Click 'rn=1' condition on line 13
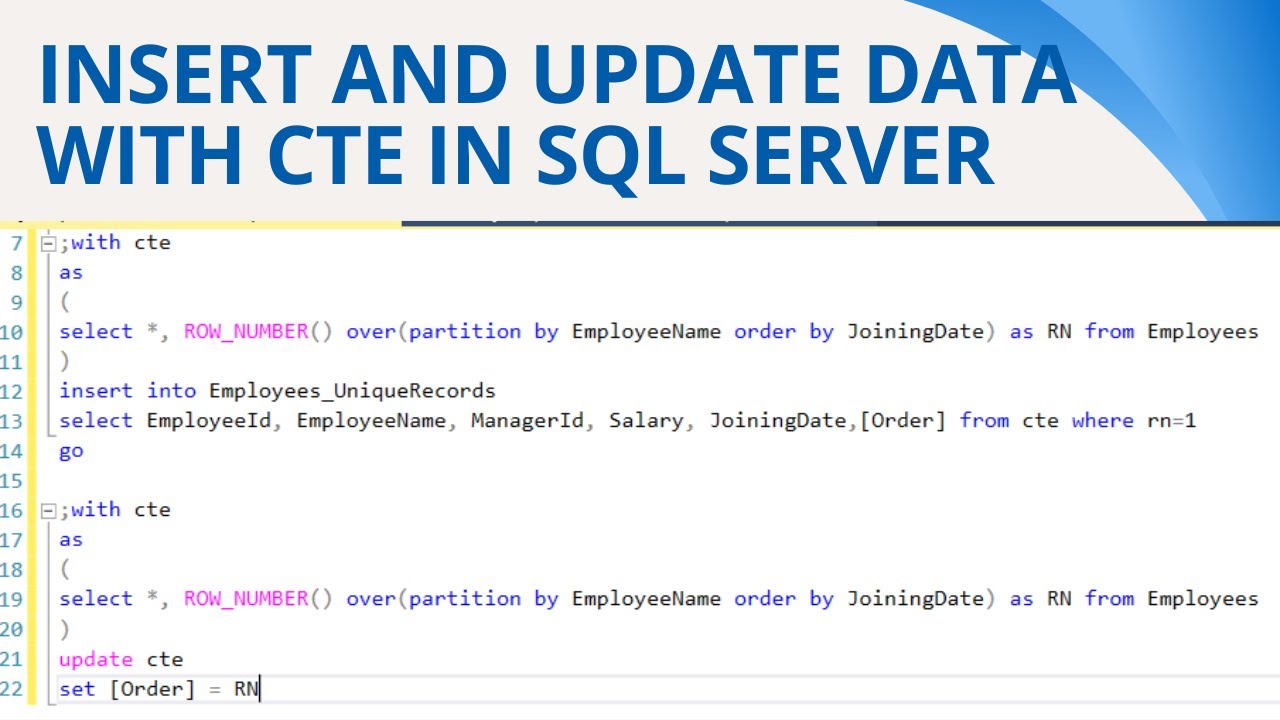Viewport: 1280px width, 720px height. pyautogui.click(x=1171, y=421)
